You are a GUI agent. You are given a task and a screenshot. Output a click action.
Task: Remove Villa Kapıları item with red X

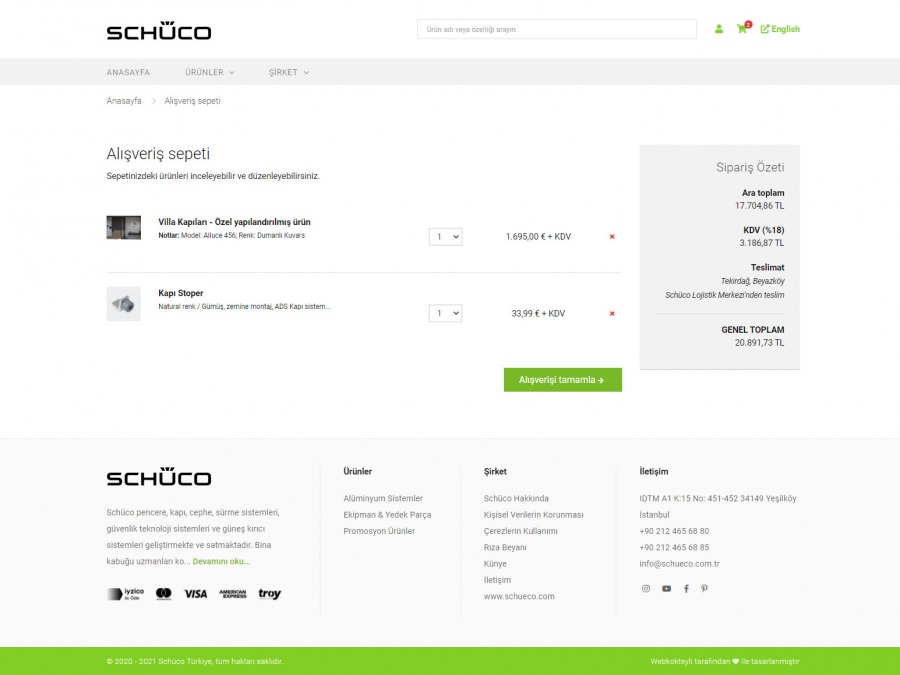pyautogui.click(x=612, y=237)
